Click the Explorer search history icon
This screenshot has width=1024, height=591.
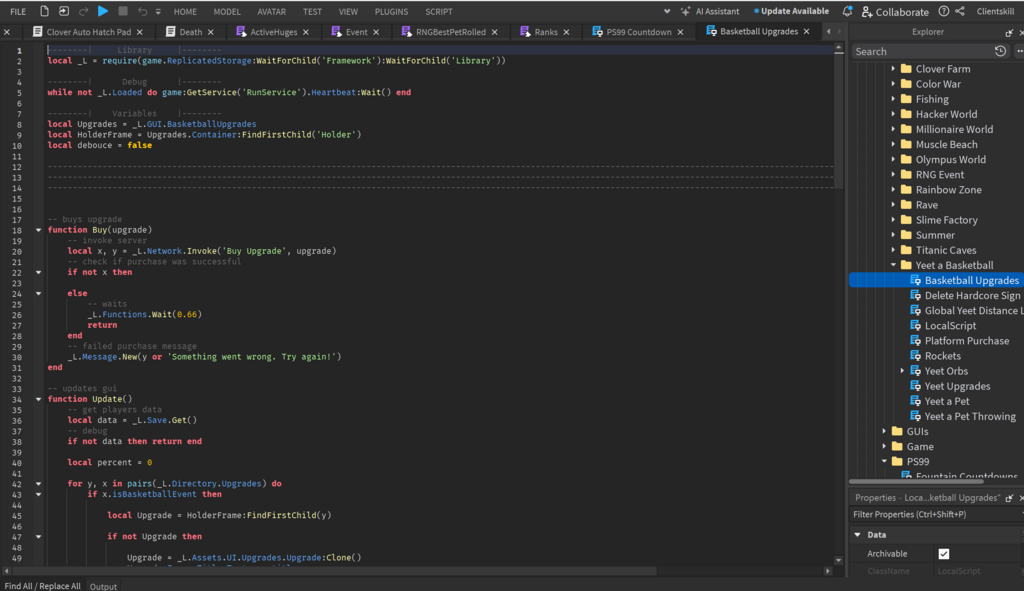[1000, 51]
